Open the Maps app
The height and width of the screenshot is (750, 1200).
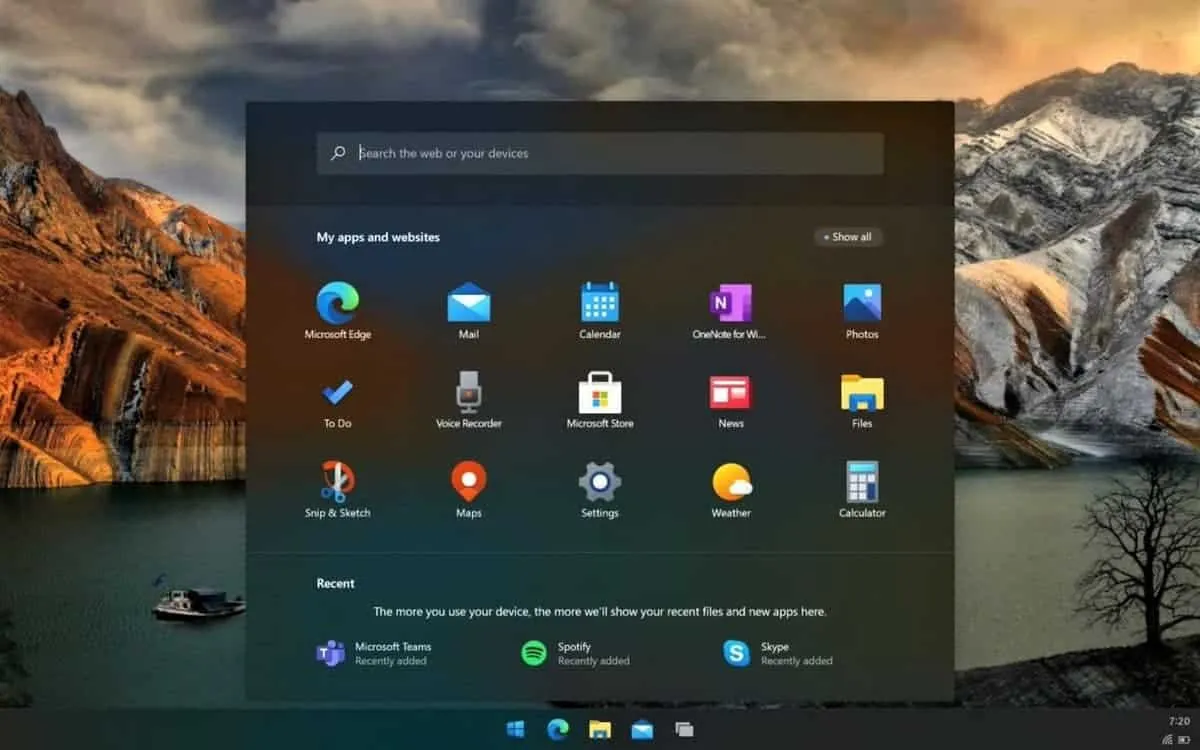point(469,482)
